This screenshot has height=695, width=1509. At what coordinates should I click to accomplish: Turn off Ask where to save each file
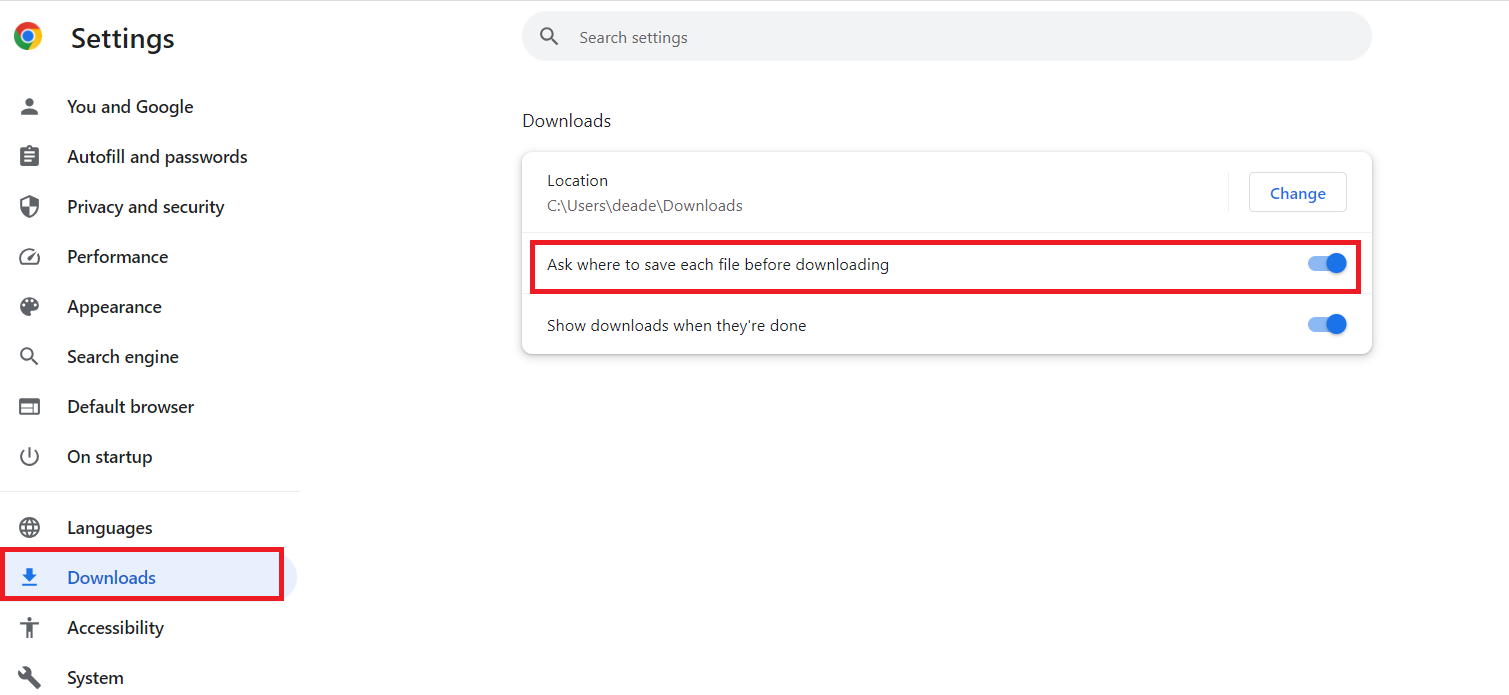(1327, 264)
